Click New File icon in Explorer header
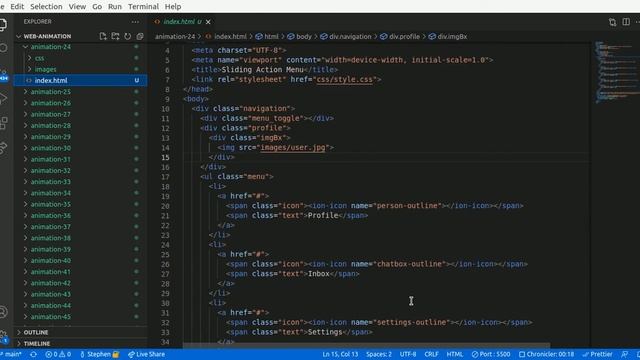 pyautogui.click(x=103, y=36)
